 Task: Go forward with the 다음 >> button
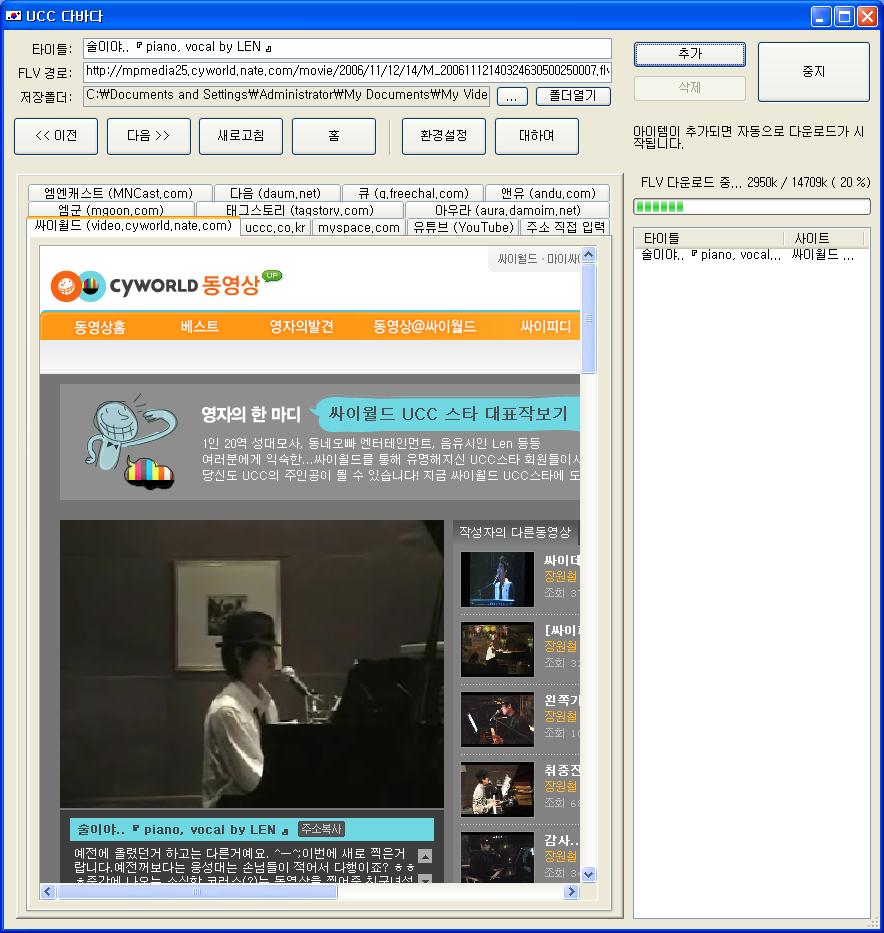click(x=149, y=136)
